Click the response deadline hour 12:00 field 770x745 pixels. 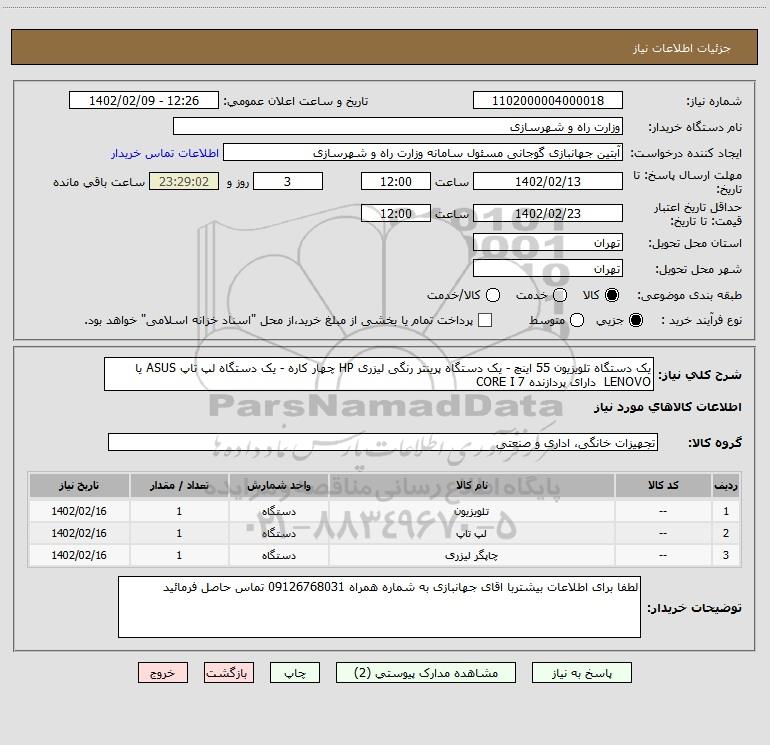coord(396,181)
